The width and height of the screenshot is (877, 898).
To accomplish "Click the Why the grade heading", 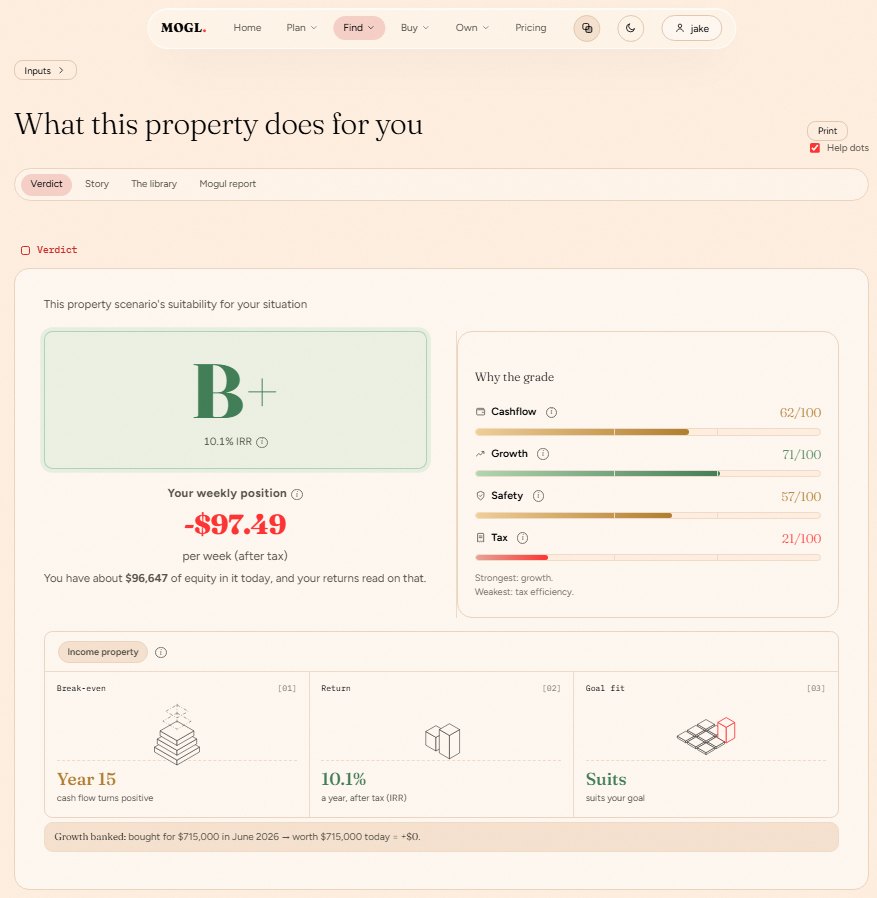I will 514,377.
